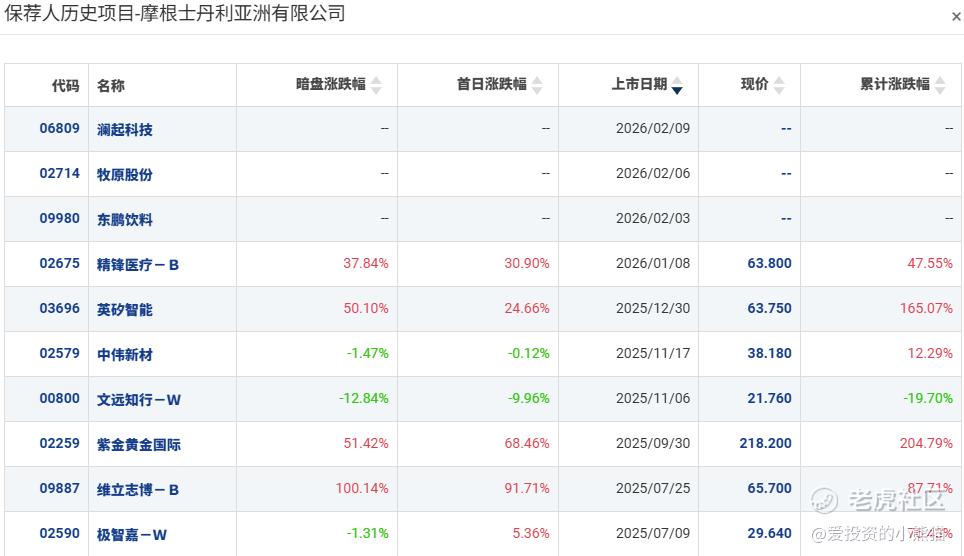Image resolution: width=964 pixels, height=556 pixels.
Task: Select listing date 2025/07/25
Action: pos(653,488)
